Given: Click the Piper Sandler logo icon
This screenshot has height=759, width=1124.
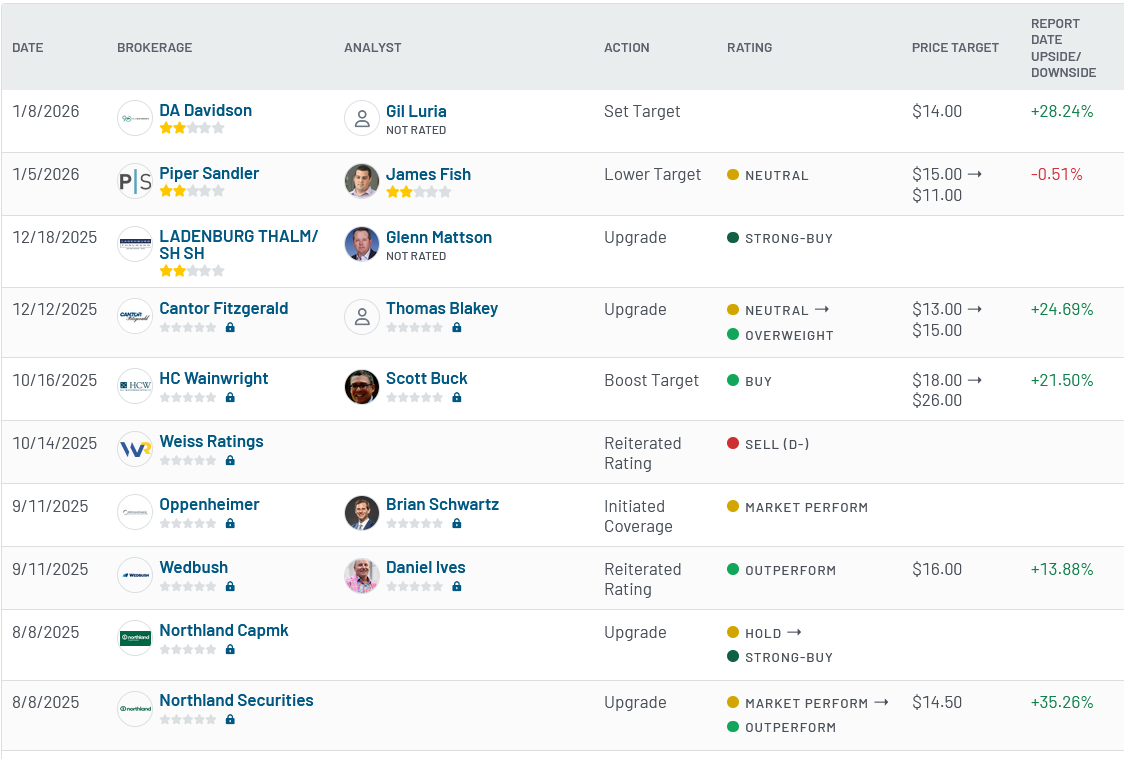Looking at the screenshot, I should click(x=135, y=181).
